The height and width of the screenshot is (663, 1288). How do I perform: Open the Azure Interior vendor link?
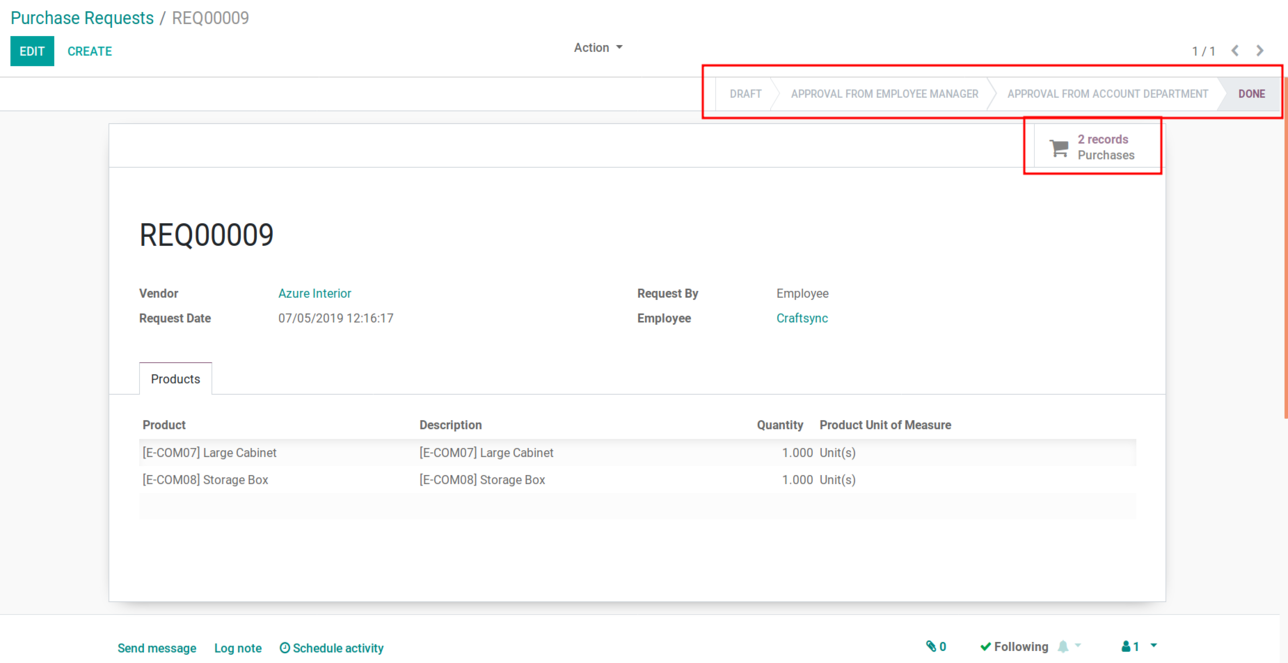tap(314, 294)
